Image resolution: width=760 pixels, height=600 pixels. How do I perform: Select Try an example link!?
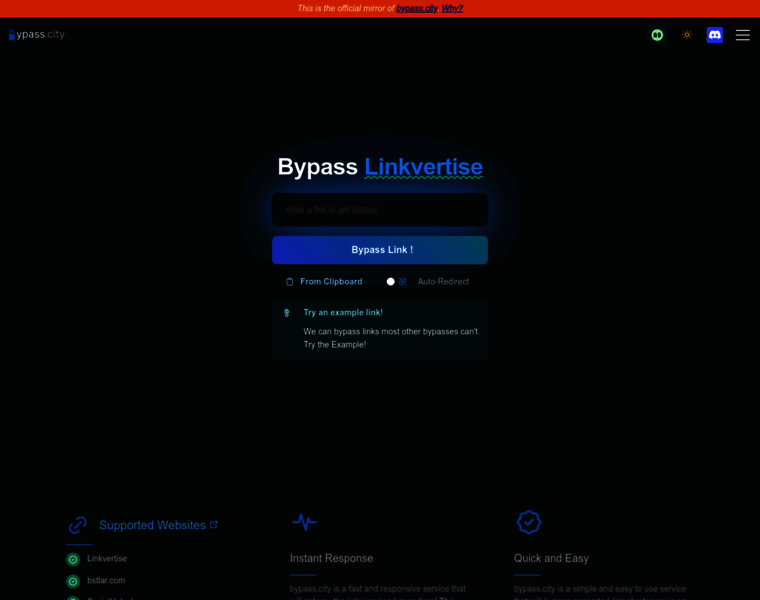click(343, 312)
